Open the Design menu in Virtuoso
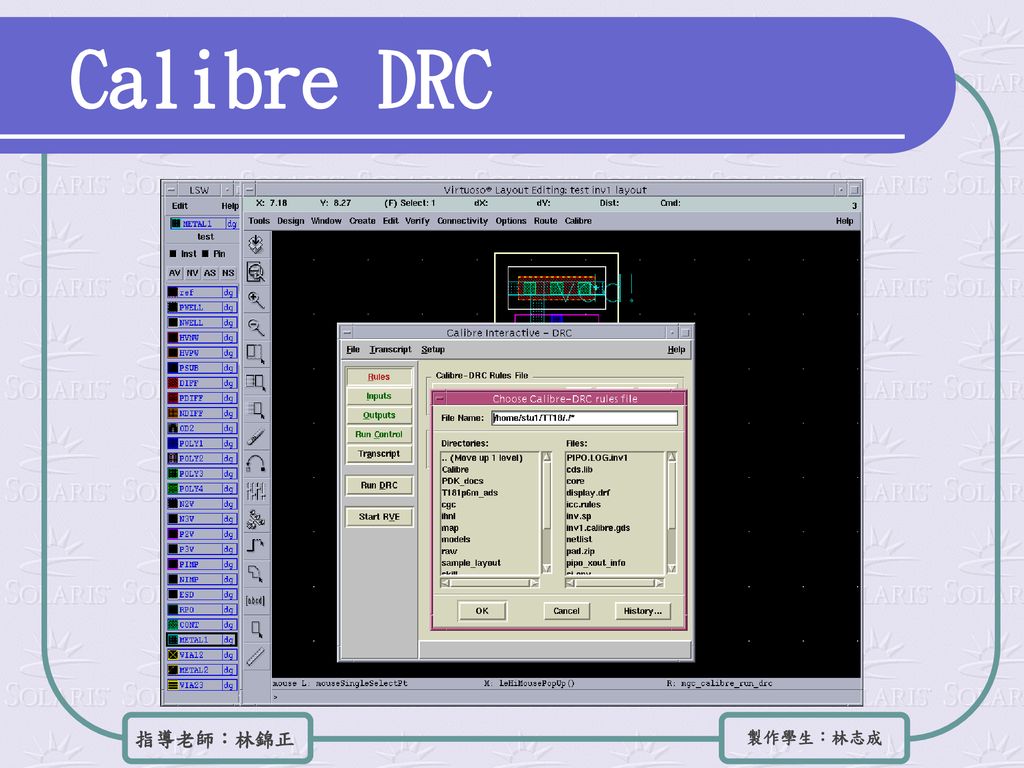The height and width of the screenshot is (768, 1024). tap(291, 221)
